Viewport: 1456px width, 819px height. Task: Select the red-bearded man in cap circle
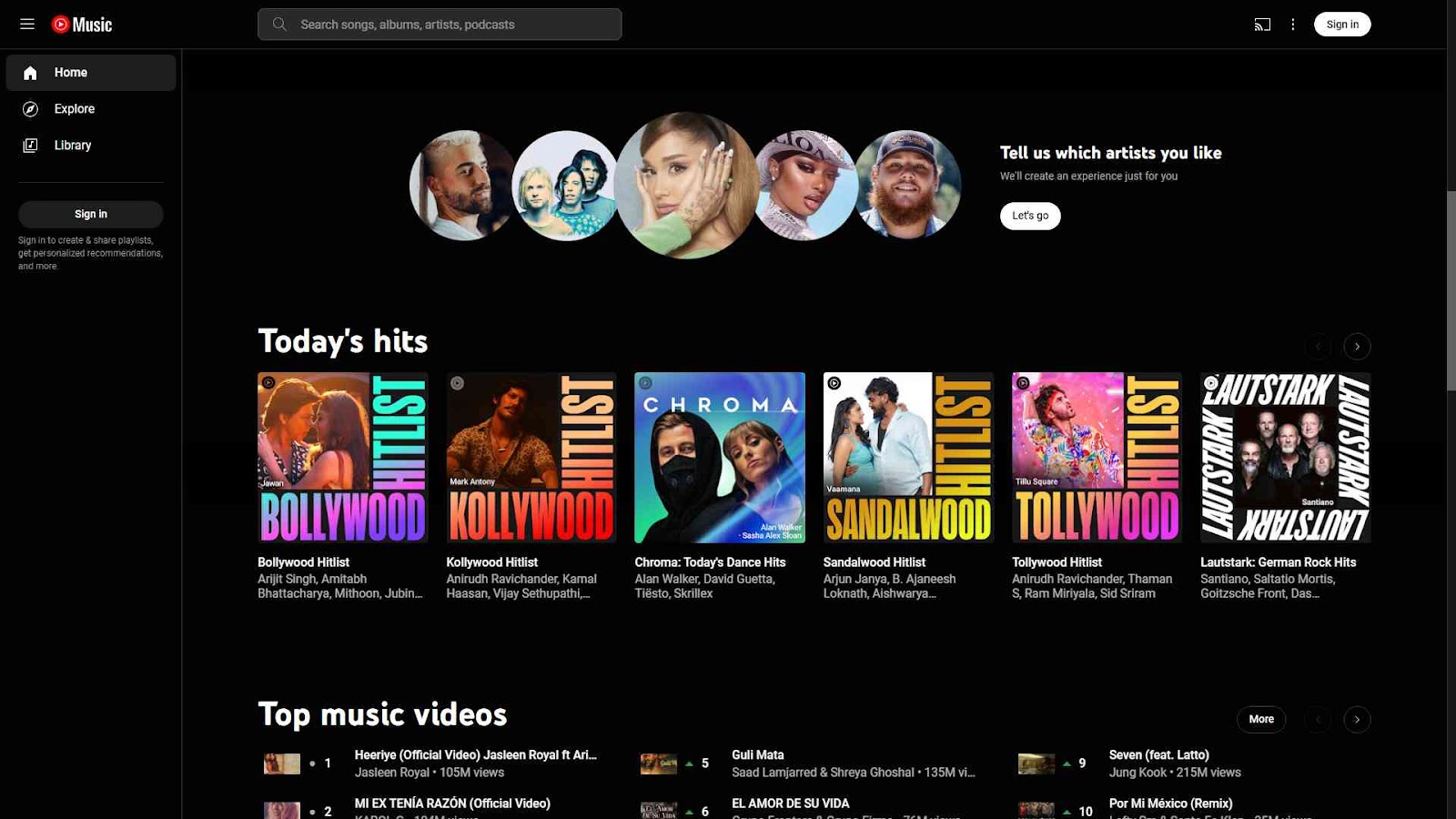click(907, 186)
